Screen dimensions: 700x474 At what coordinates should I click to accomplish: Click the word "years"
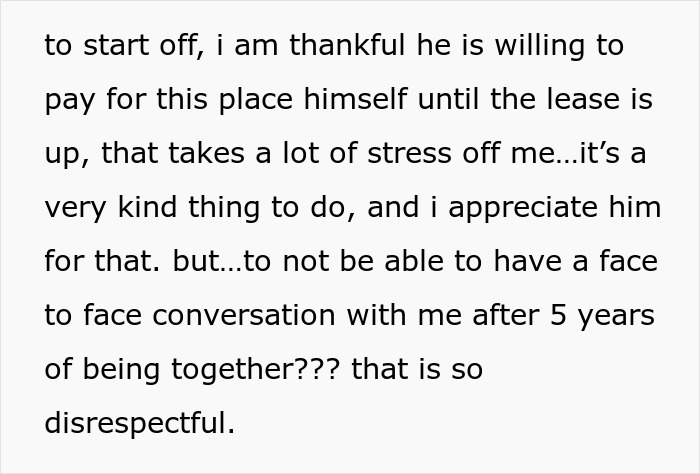tap(616, 317)
